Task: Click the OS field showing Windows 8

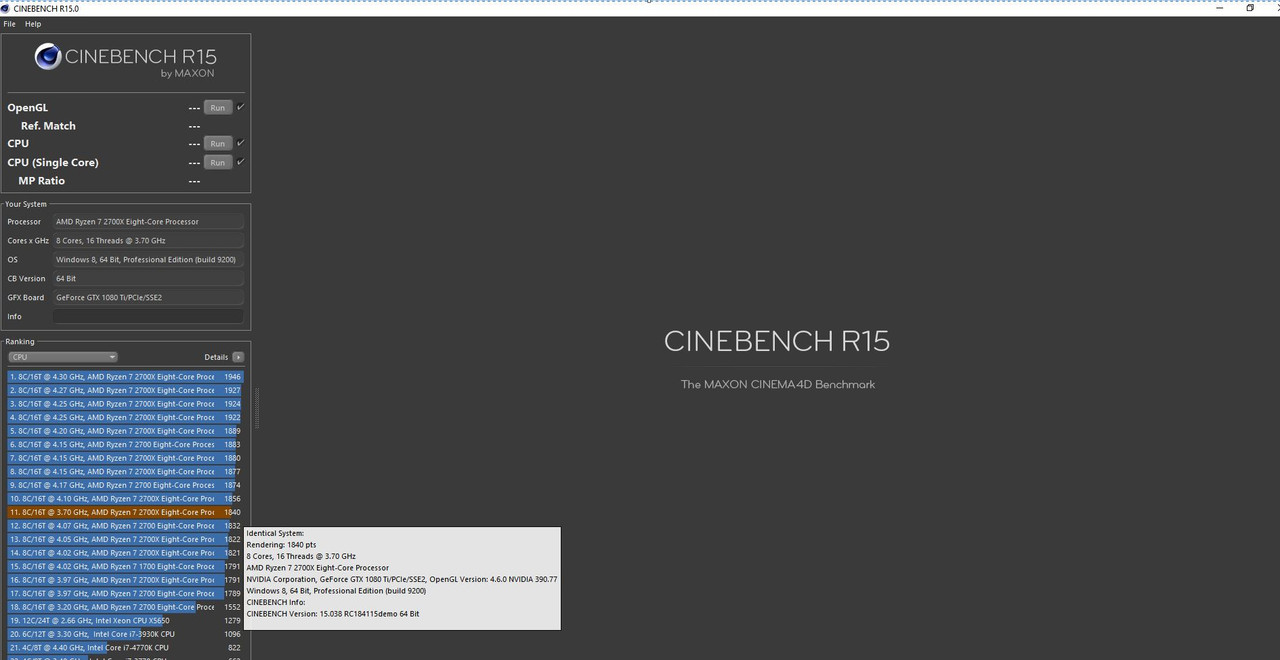Action: pos(148,260)
